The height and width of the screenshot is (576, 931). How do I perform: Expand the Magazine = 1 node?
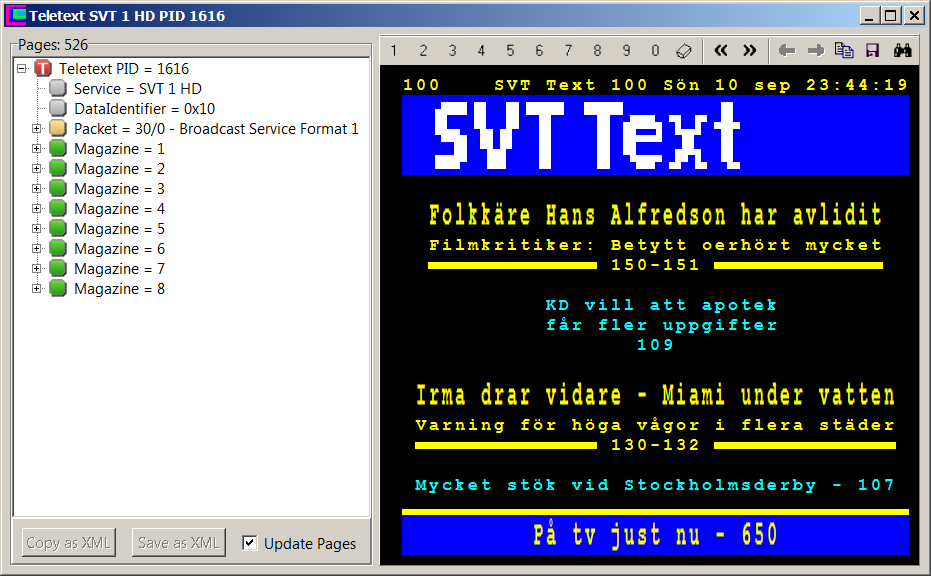click(37, 148)
